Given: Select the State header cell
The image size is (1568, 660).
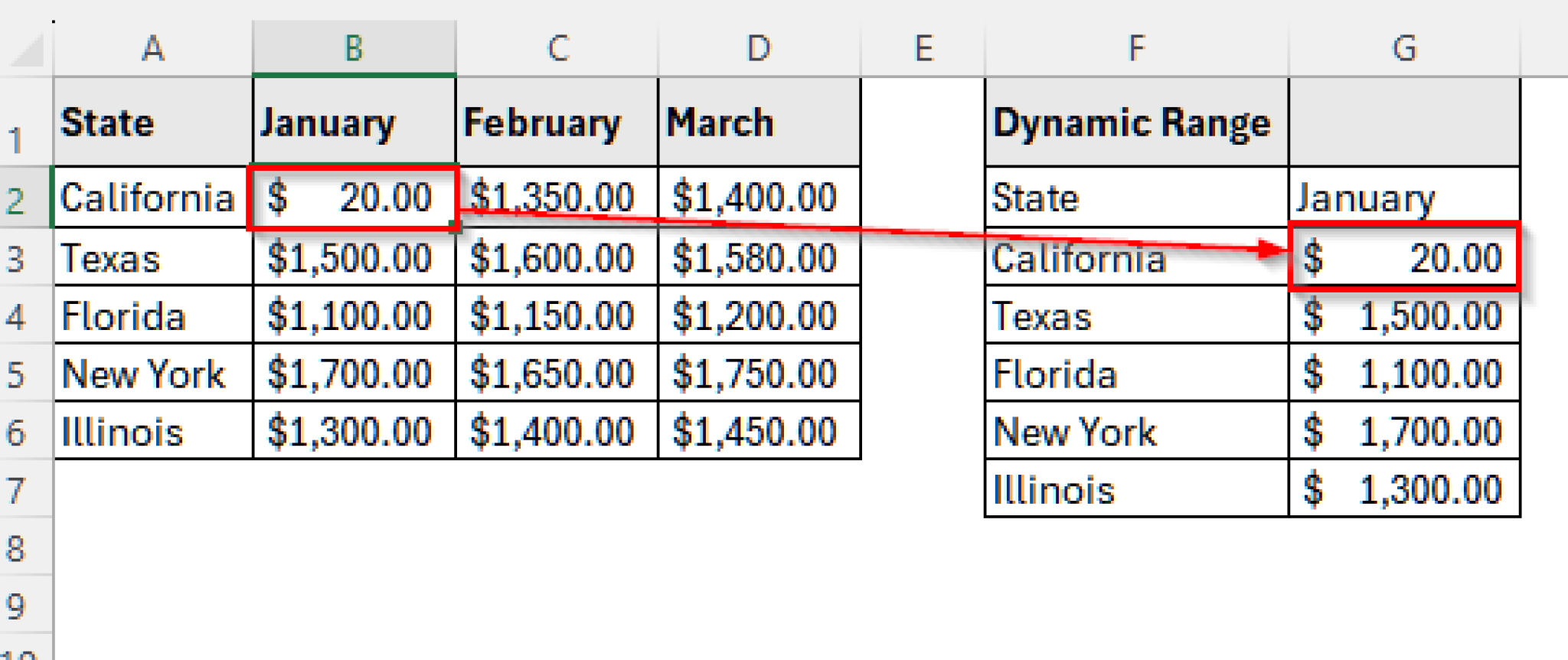Looking at the screenshot, I should [153, 121].
